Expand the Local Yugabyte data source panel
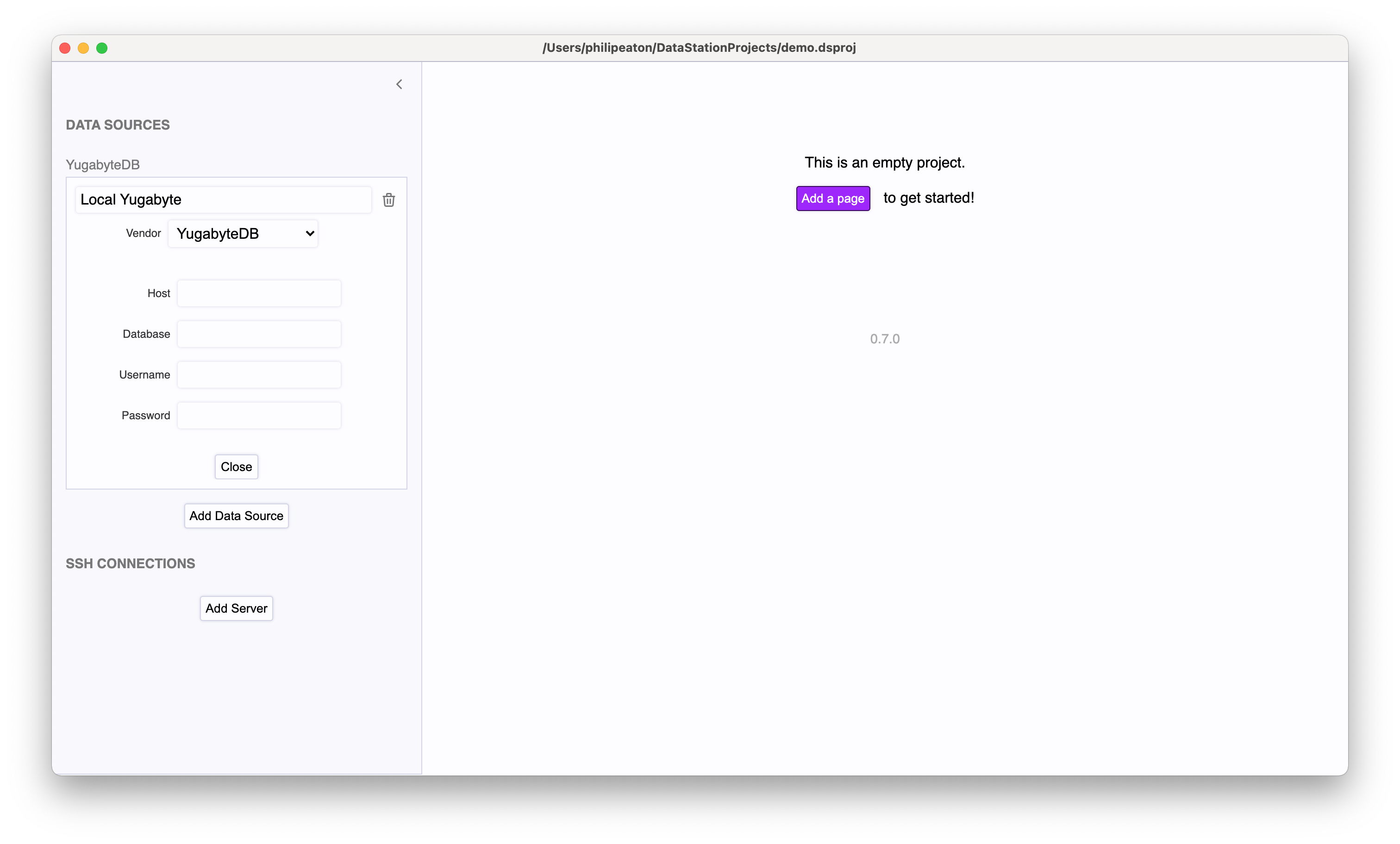Screen dimensions: 1400x844 (223, 199)
